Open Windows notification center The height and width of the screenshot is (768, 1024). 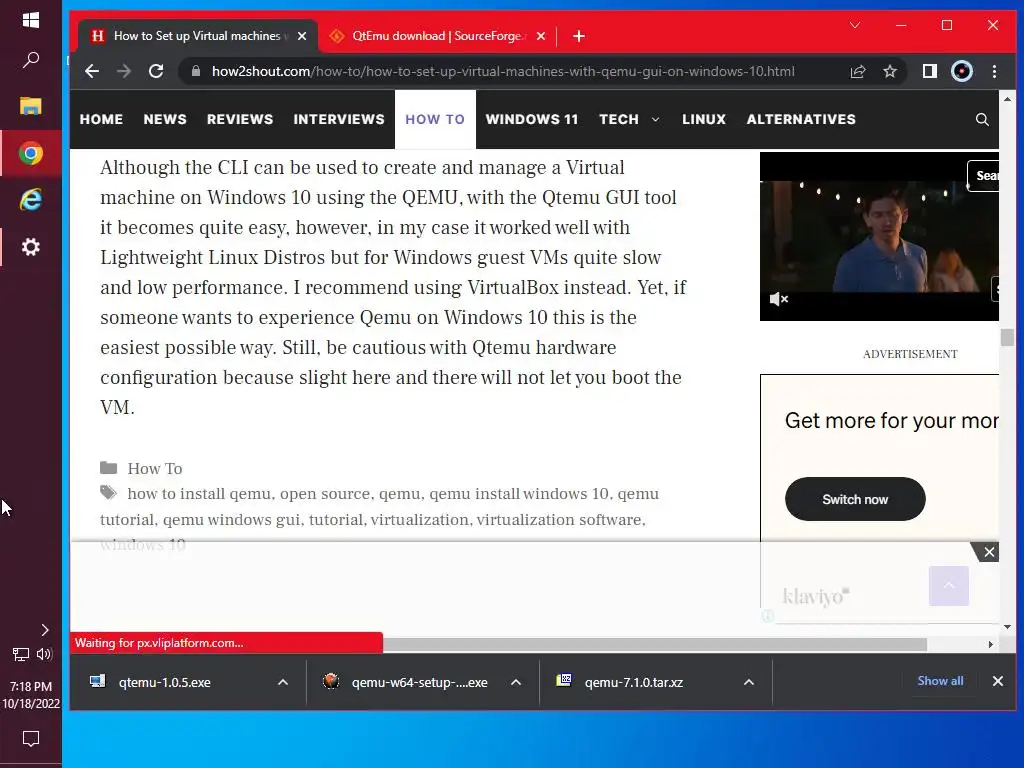point(31,739)
